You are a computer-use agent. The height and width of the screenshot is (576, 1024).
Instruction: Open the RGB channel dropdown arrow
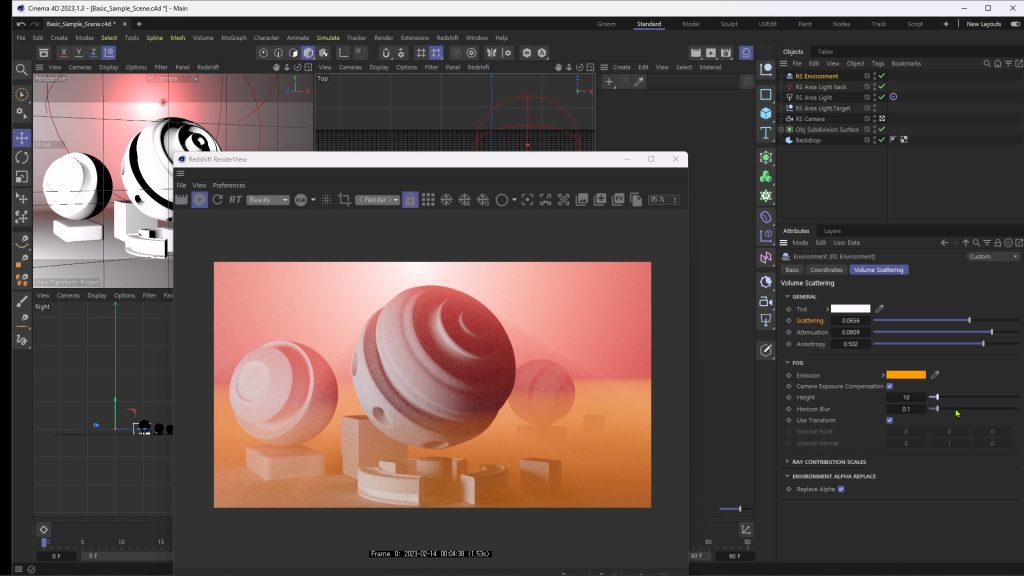coord(313,200)
